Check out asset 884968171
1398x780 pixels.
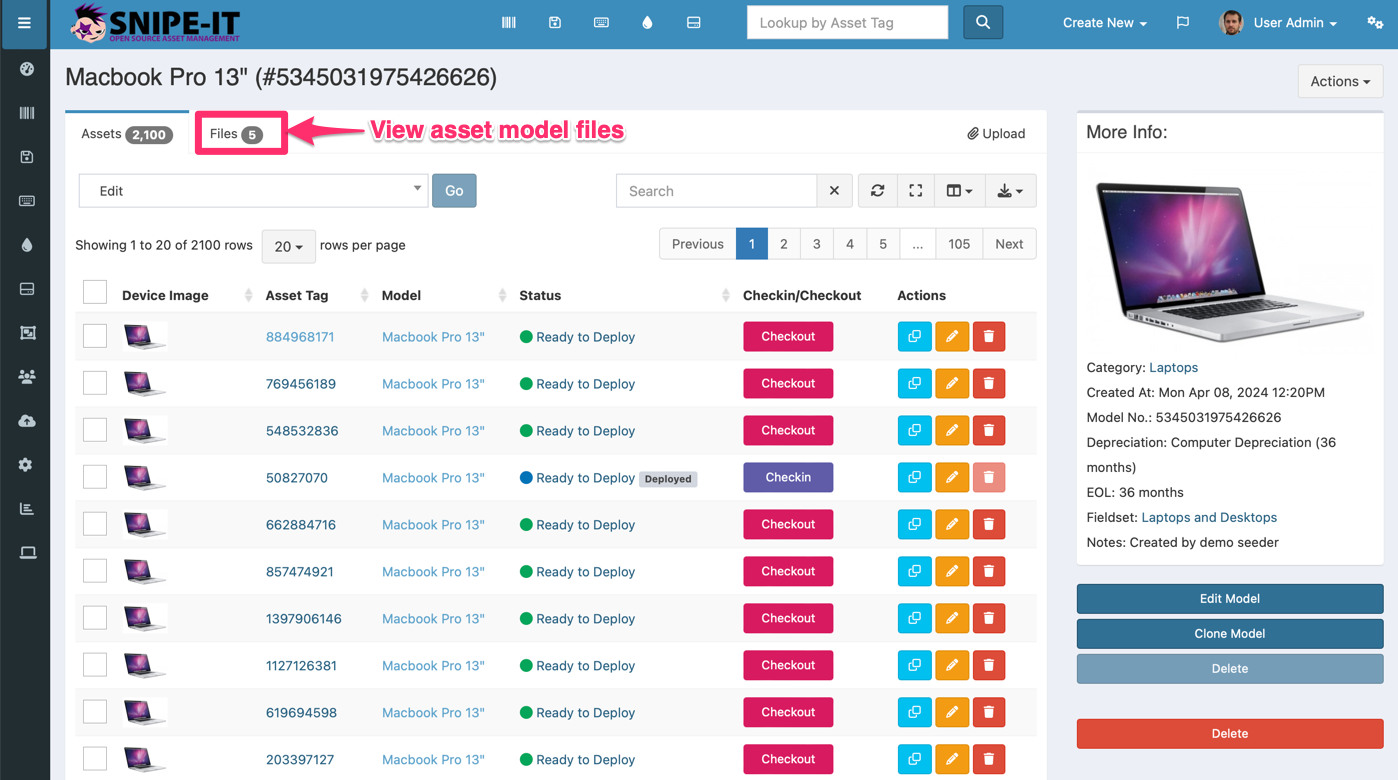788,337
